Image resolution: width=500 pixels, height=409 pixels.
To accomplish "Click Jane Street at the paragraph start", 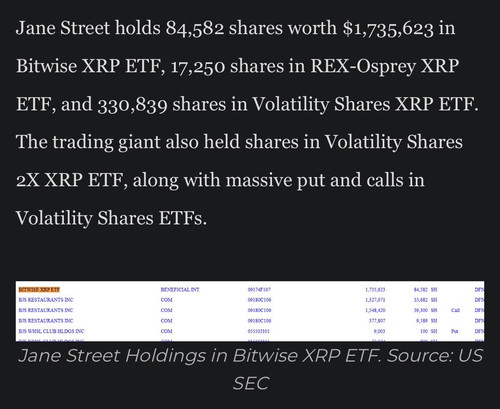I will (63, 28).
